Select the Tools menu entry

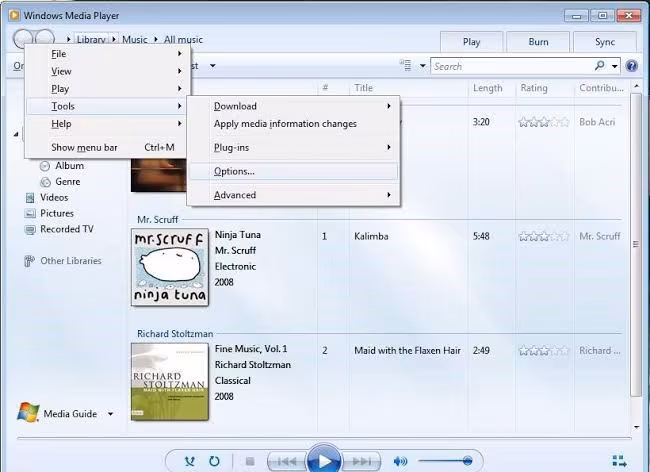click(x=106, y=106)
